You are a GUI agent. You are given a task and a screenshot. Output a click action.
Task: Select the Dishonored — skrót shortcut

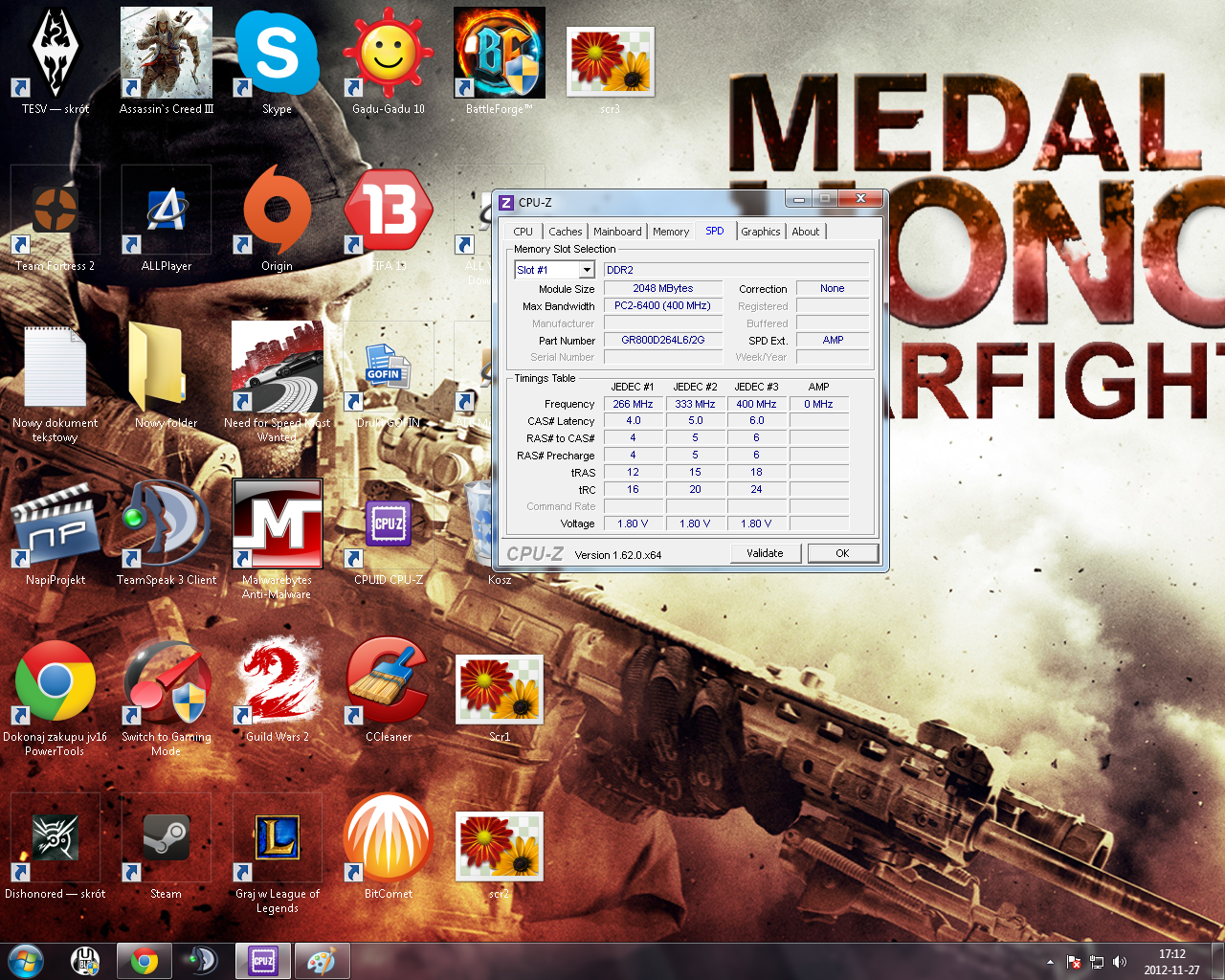(x=56, y=846)
